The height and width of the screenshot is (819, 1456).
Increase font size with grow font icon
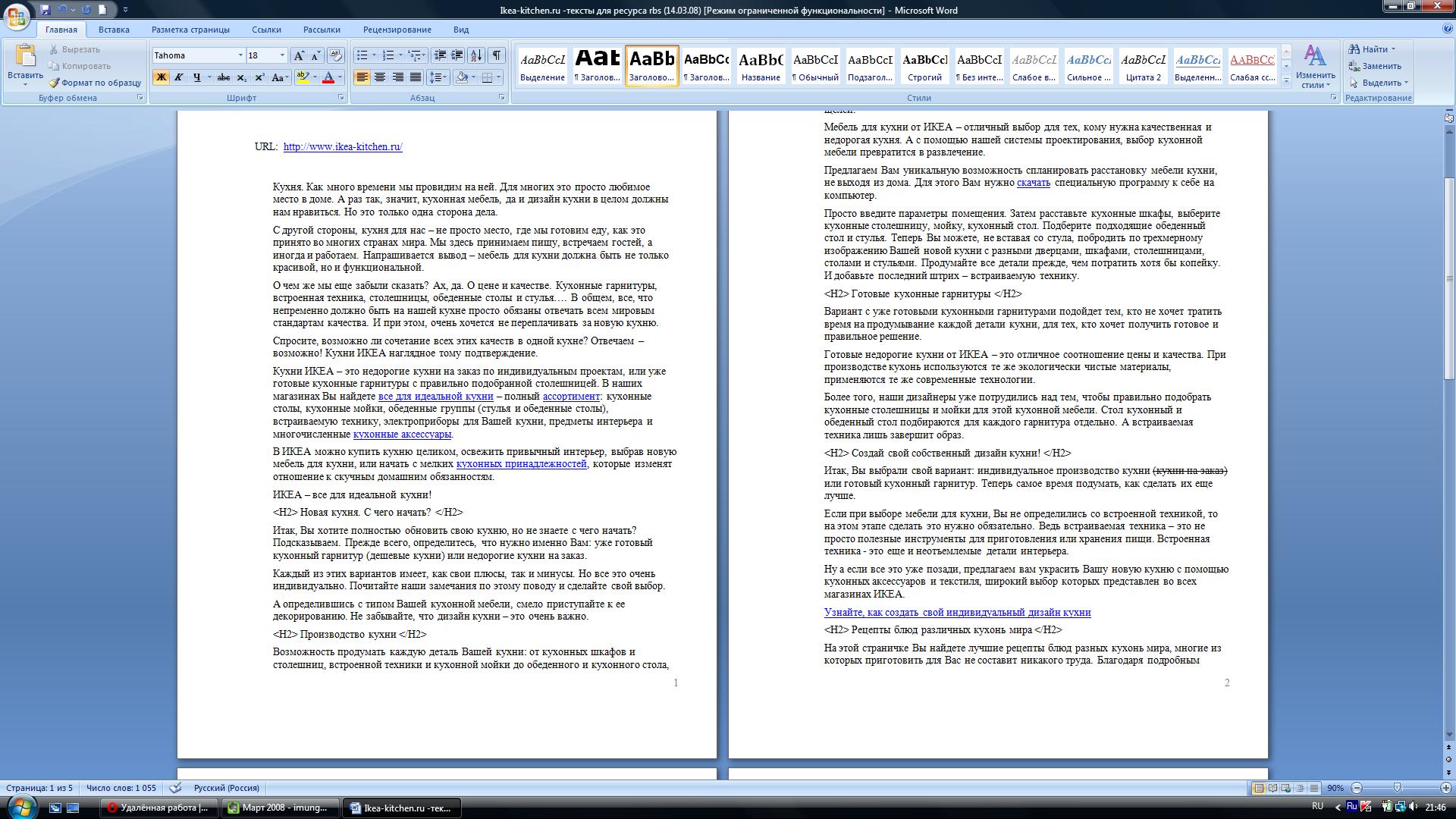tap(299, 55)
